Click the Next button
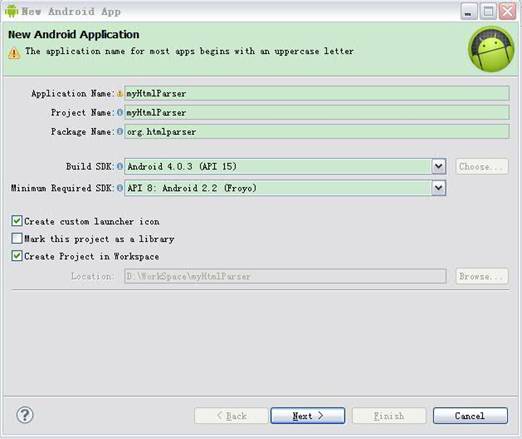This screenshot has height=439, width=522. click(308, 416)
